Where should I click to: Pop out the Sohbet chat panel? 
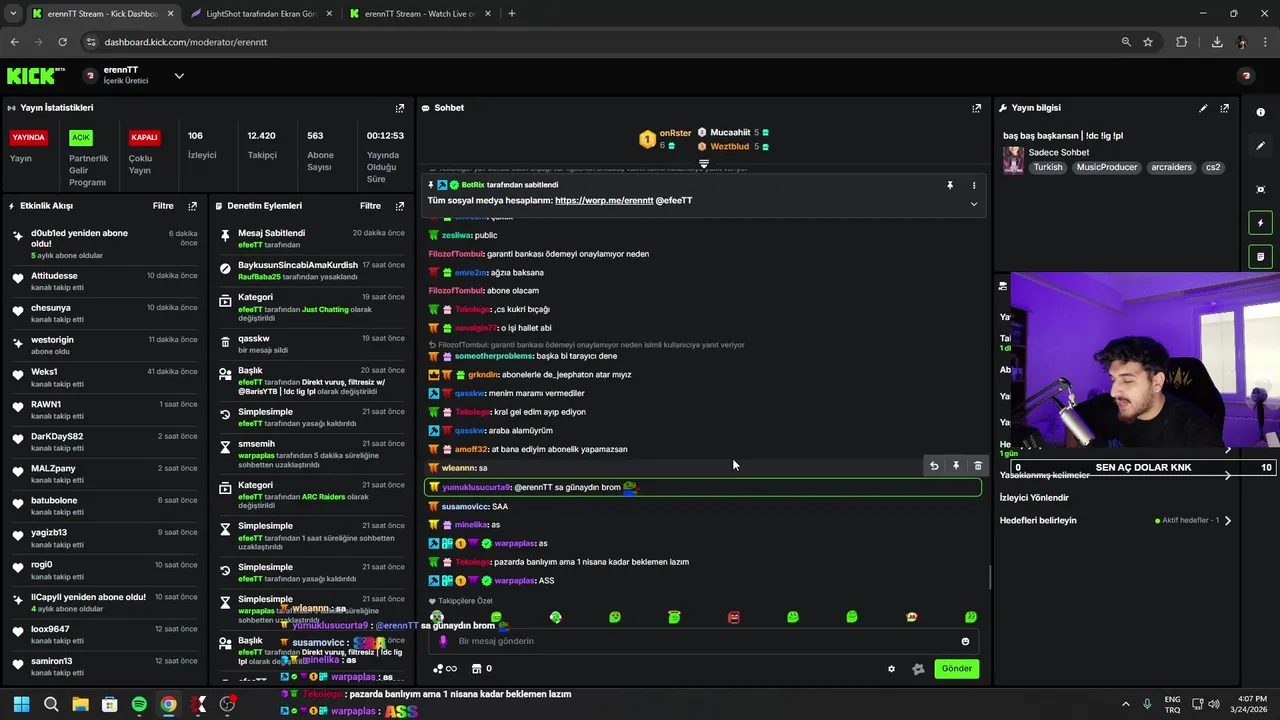point(977,108)
